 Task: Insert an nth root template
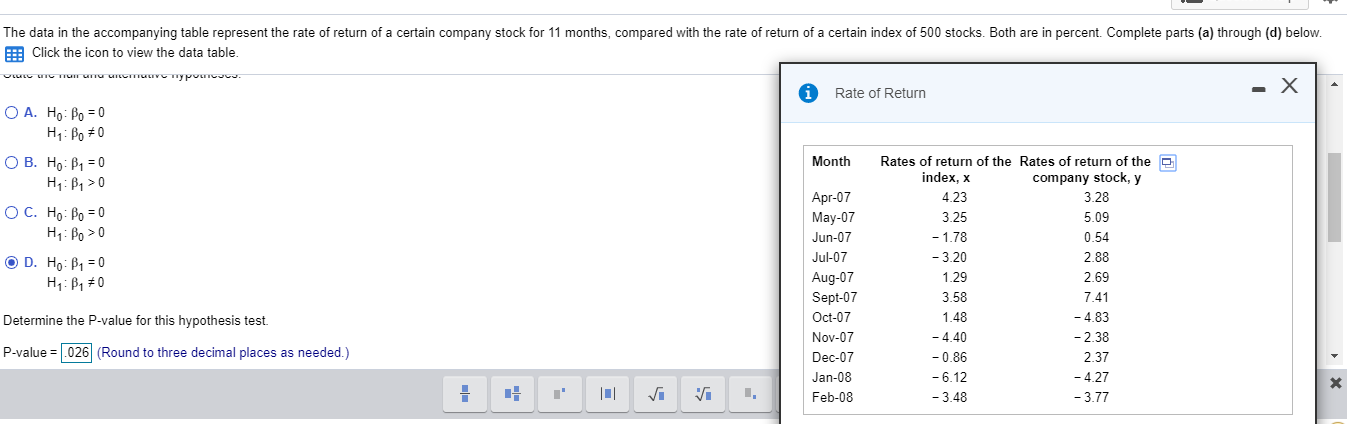tap(700, 395)
